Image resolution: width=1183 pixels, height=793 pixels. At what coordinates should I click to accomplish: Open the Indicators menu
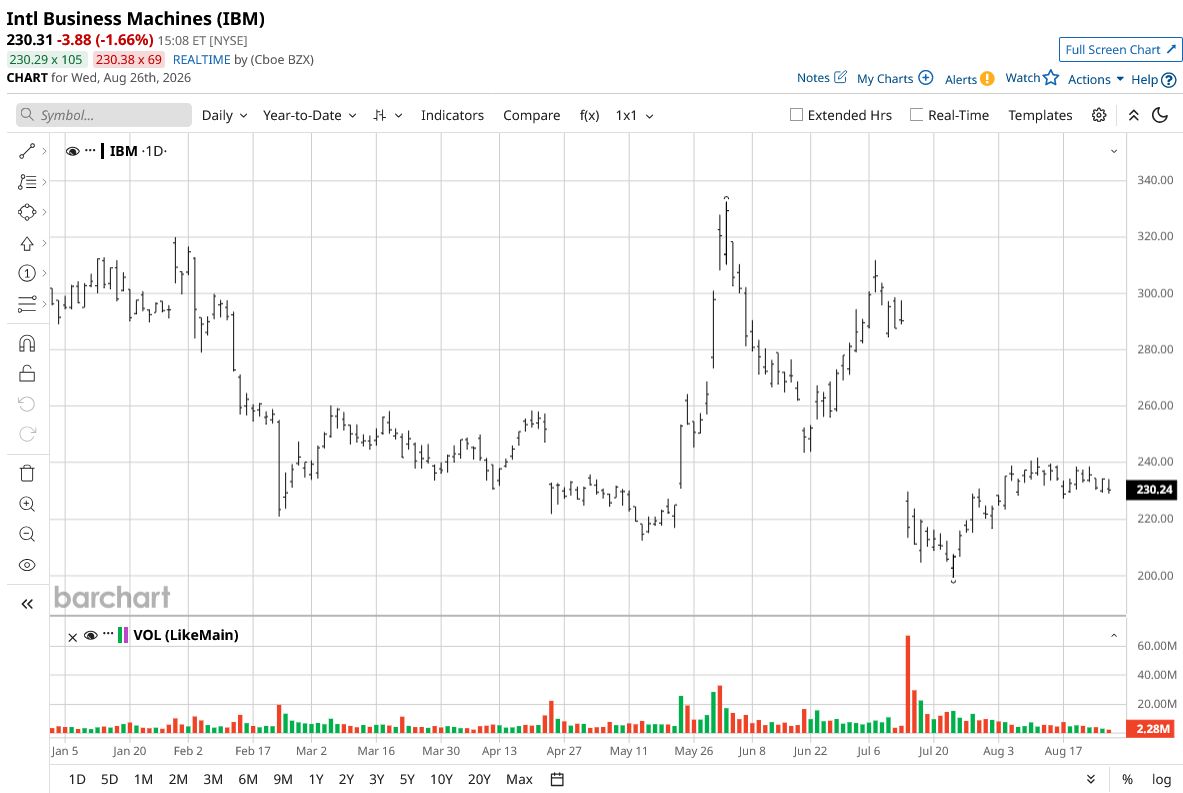(x=452, y=115)
